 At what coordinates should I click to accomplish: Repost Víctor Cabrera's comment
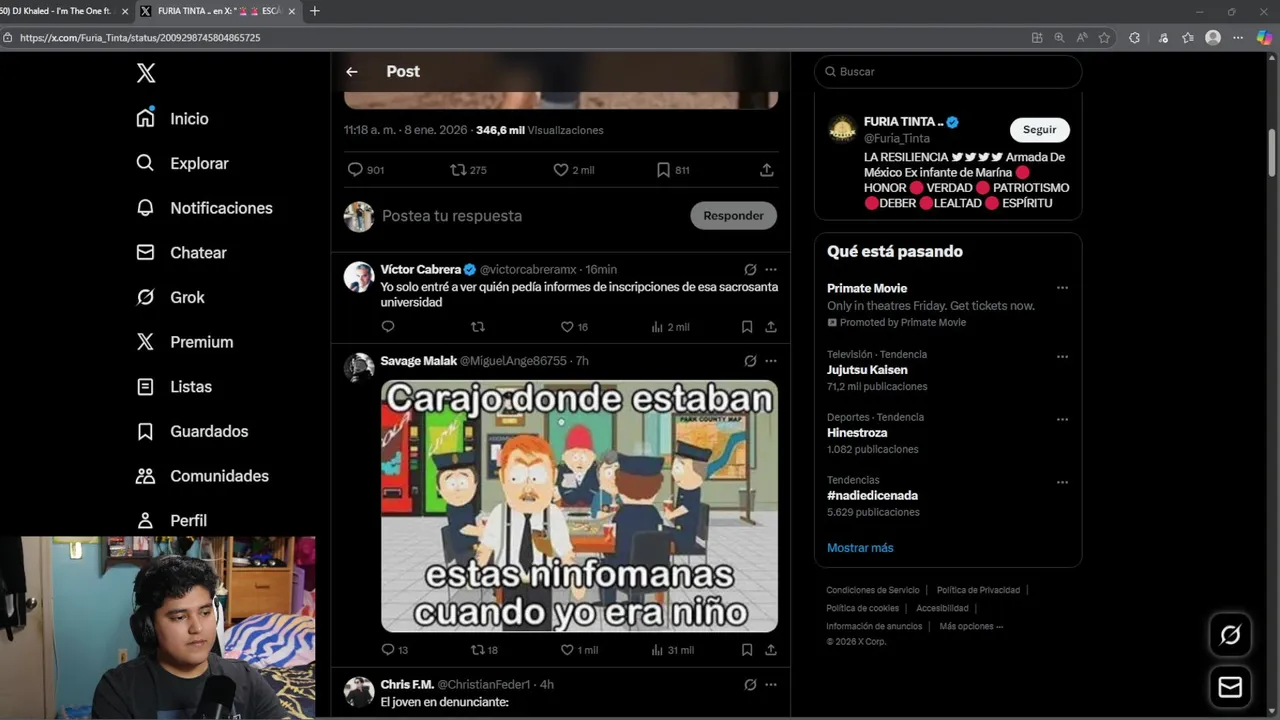[478, 327]
